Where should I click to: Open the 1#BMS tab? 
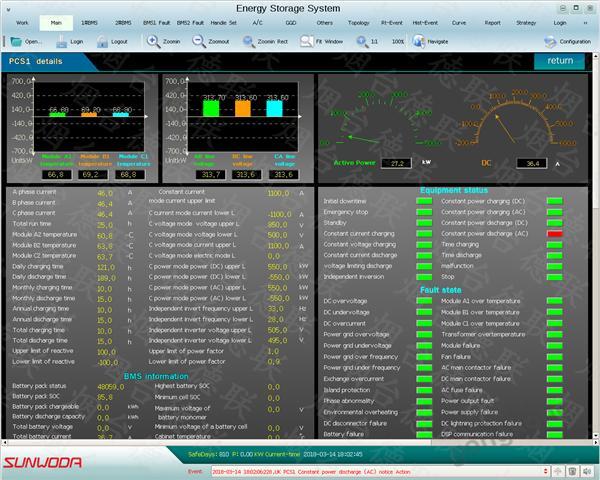tap(89, 23)
